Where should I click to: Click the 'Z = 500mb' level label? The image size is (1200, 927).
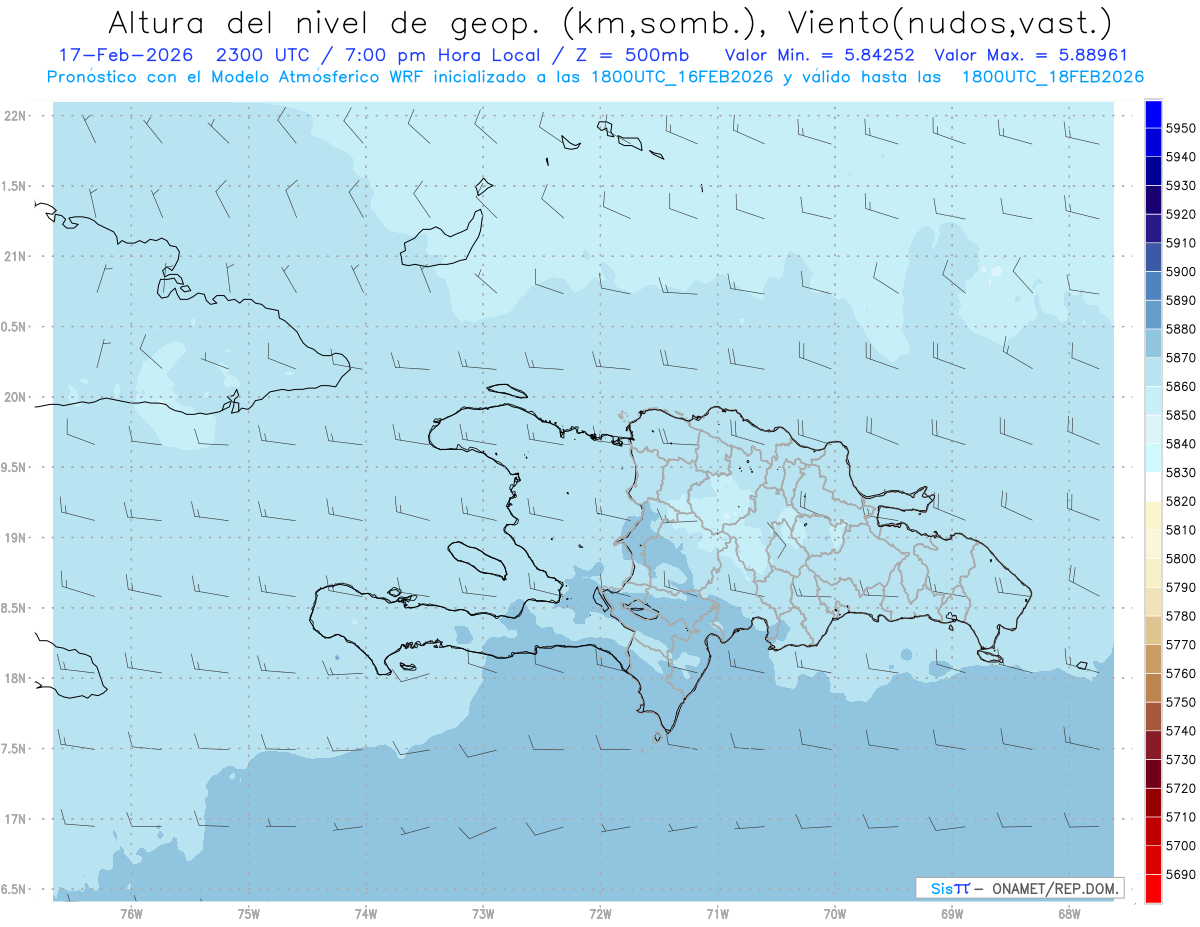click(x=629, y=55)
